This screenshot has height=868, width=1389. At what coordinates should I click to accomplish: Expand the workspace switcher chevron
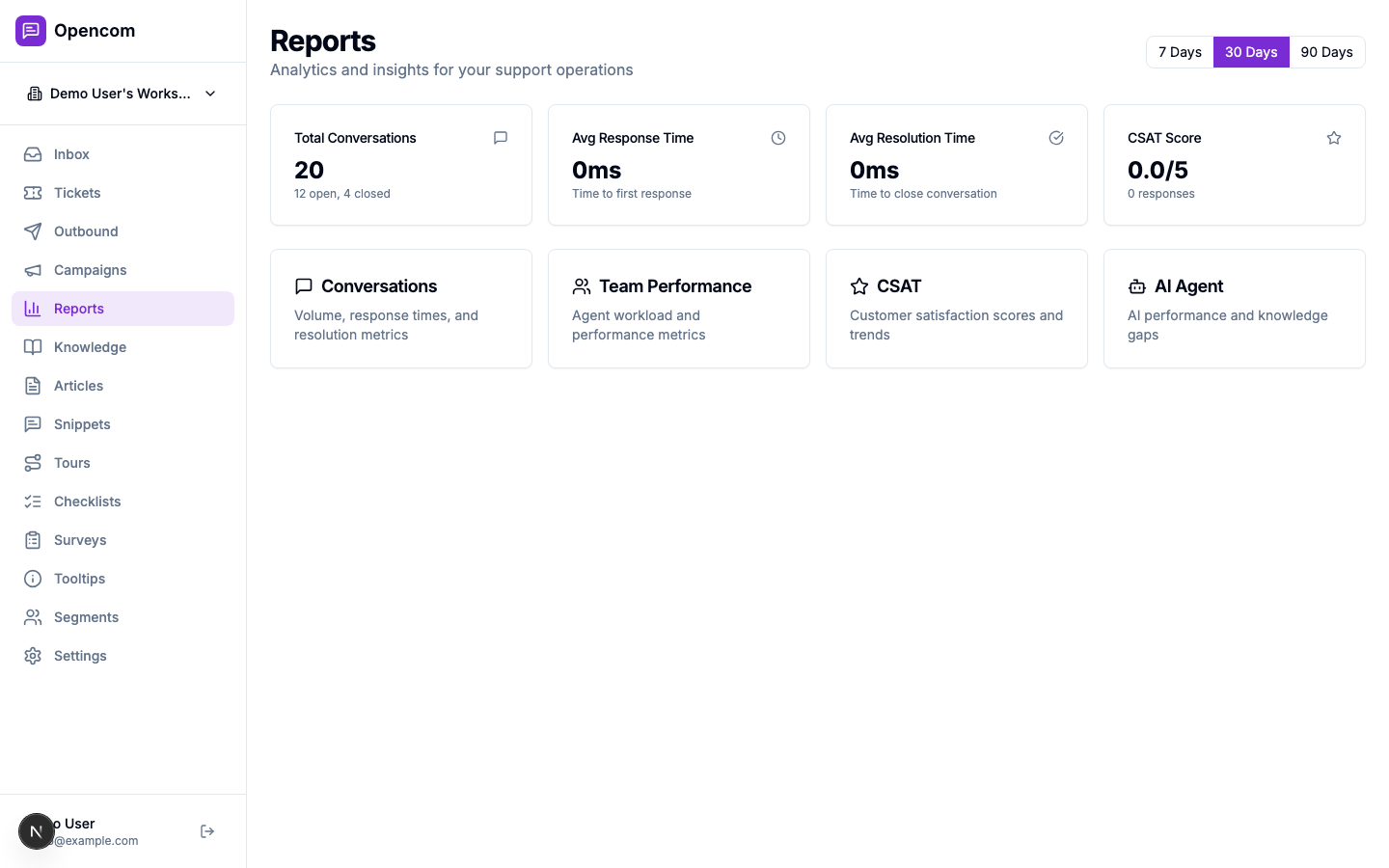210,94
